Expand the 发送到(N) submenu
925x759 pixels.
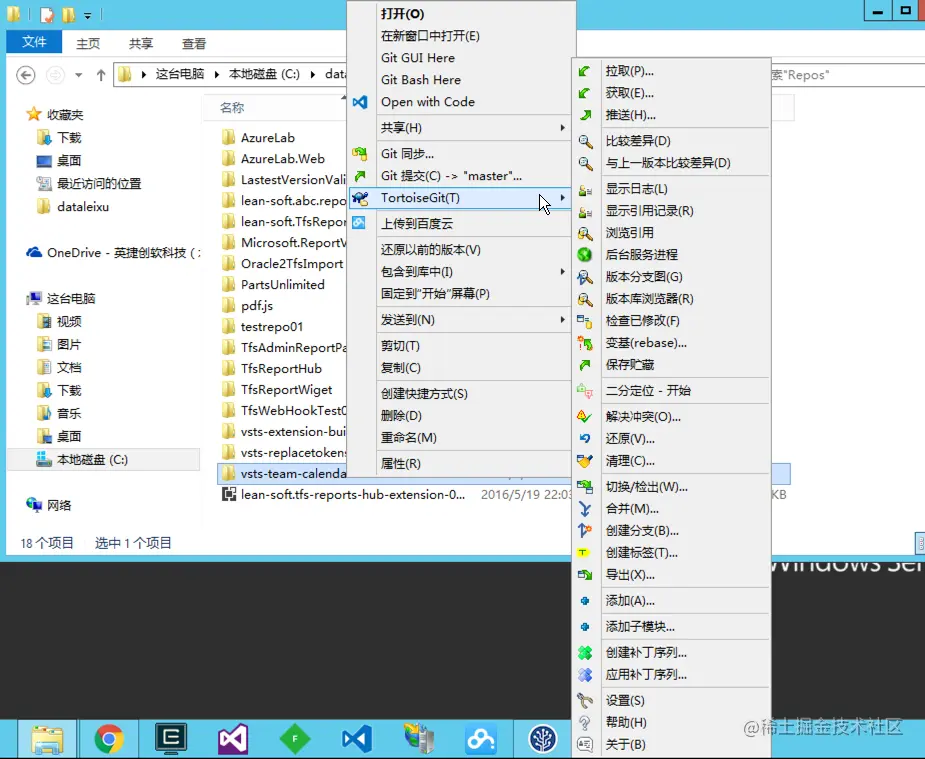(x=460, y=320)
